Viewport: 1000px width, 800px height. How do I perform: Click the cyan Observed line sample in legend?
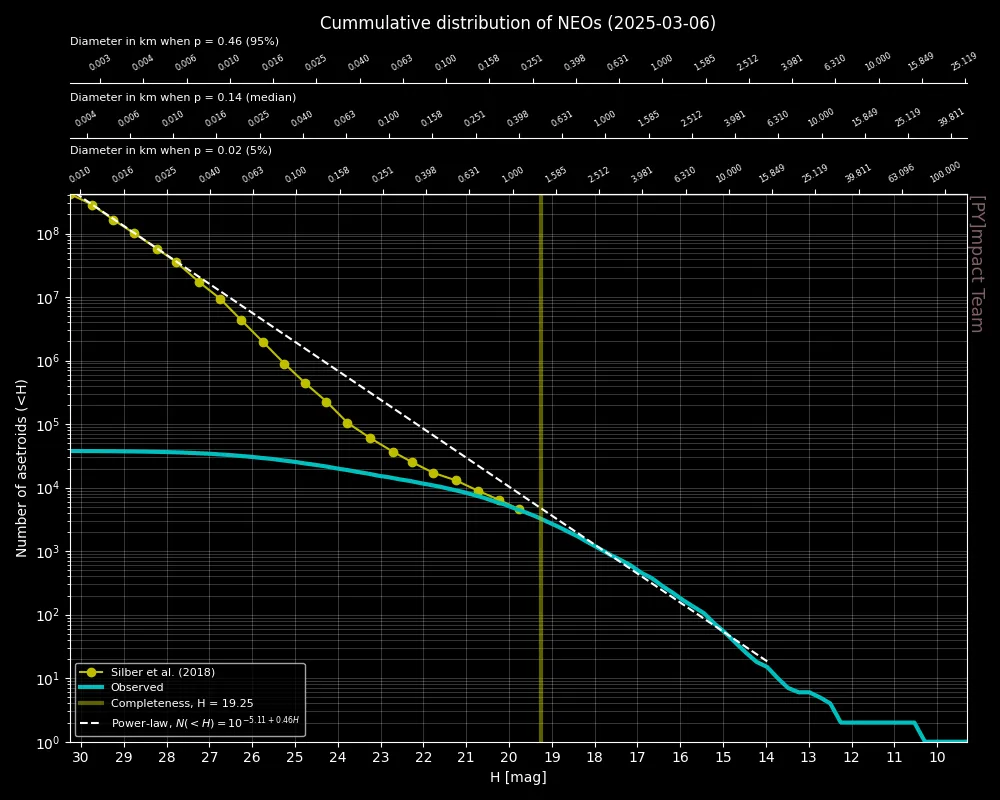coord(91,688)
